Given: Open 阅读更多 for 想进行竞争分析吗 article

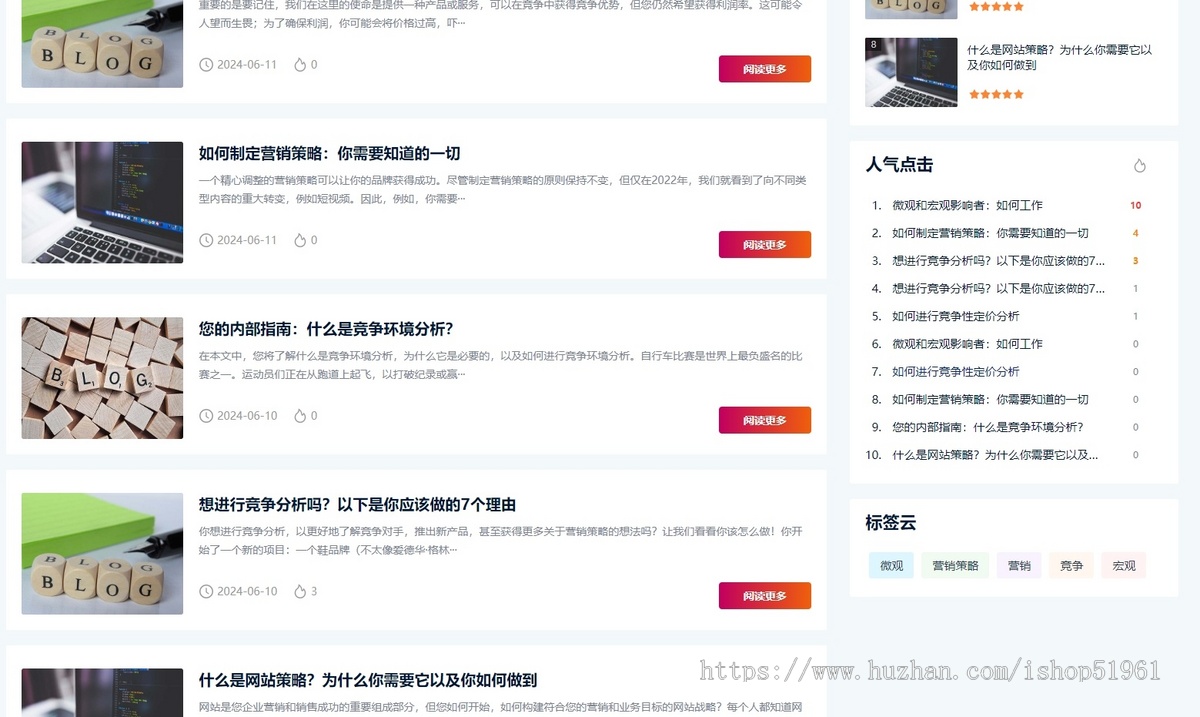Looking at the screenshot, I should pos(765,596).
